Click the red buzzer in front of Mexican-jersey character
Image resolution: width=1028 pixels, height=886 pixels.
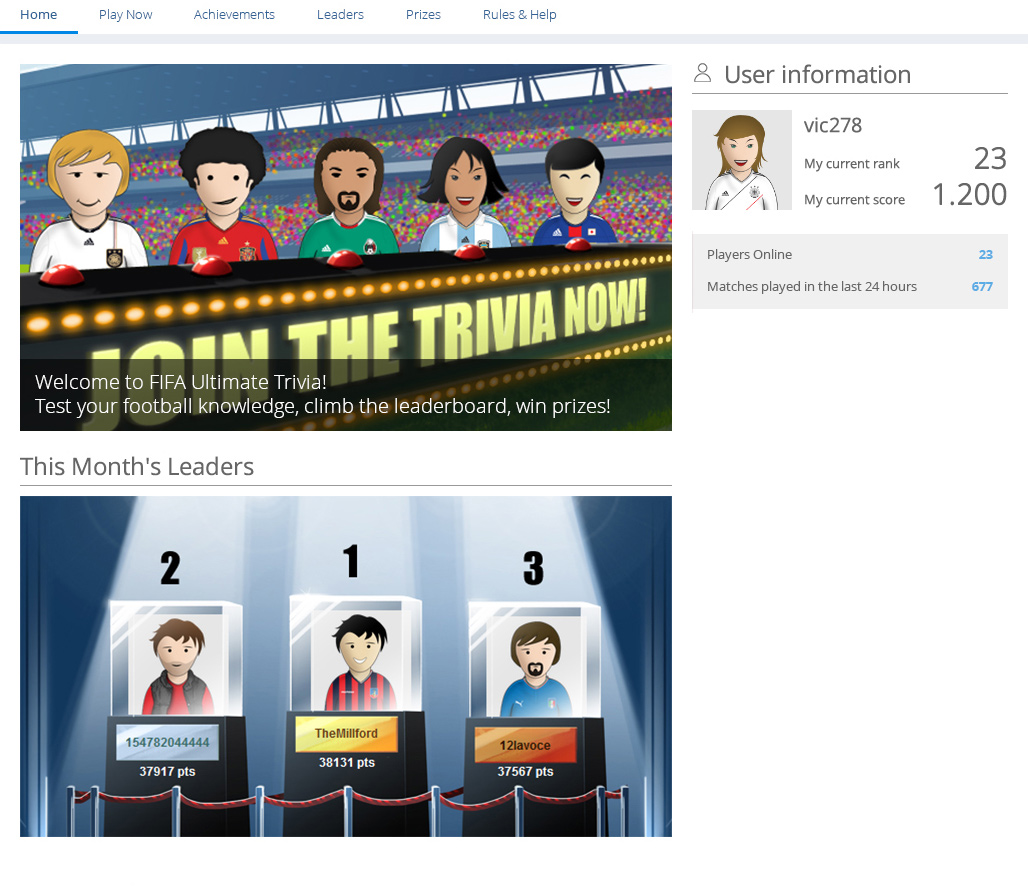(345, 259)
